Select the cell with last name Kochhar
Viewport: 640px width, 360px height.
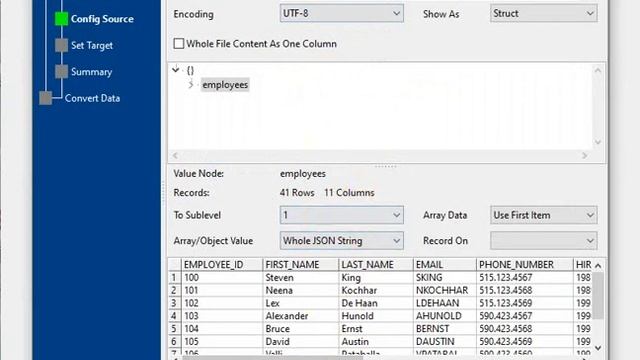point(376,291)
